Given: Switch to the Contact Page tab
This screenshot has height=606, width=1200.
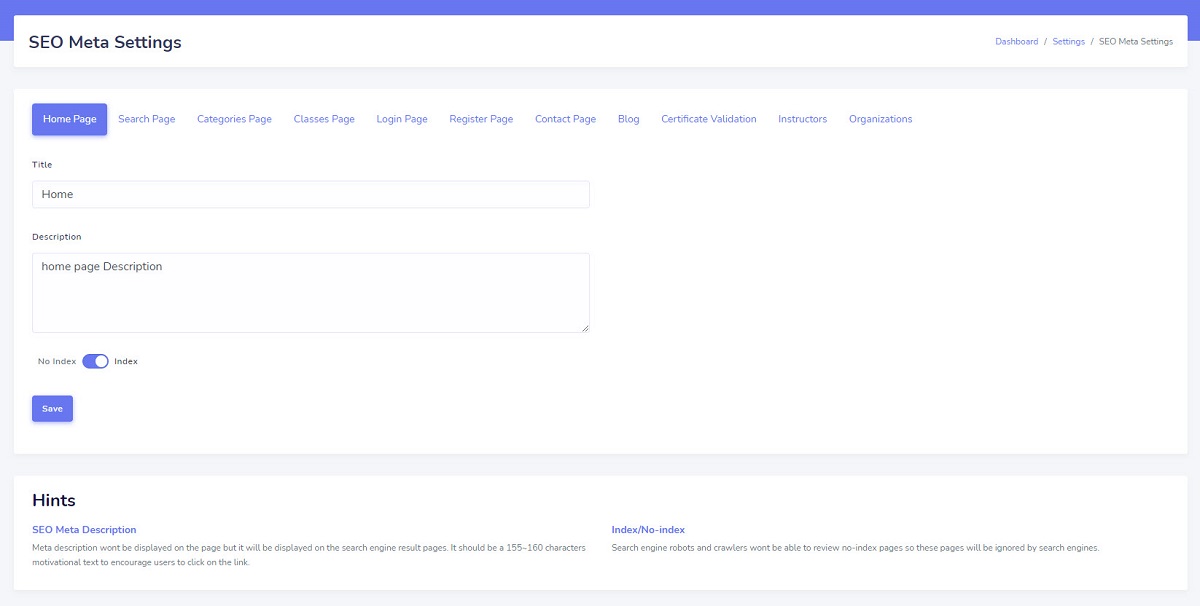Looking at the screenshot, I should click(x=565, y=119).
